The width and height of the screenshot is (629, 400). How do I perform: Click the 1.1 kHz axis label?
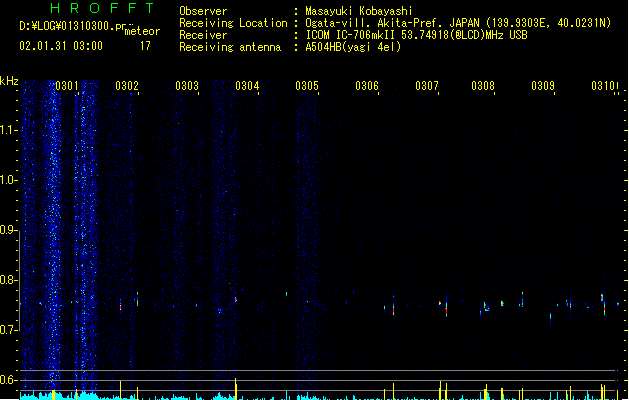click(x=8, y=130)
